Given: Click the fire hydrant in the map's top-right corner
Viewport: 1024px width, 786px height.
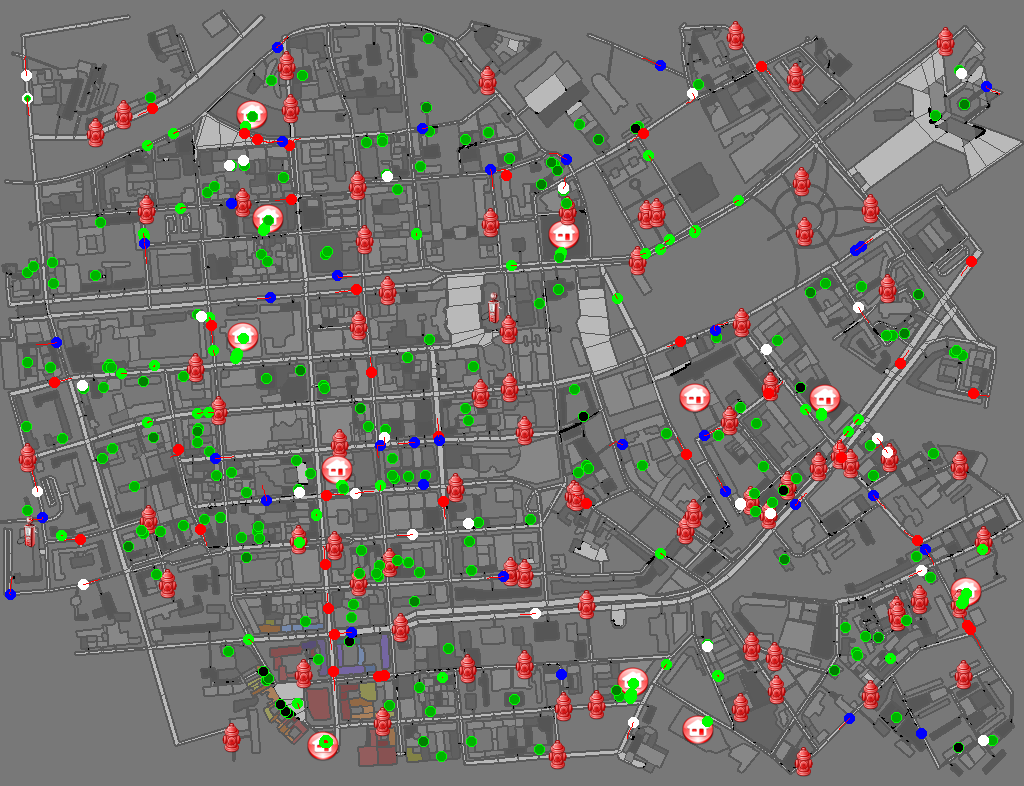Looking at the screenshot, I should (946, 42).
